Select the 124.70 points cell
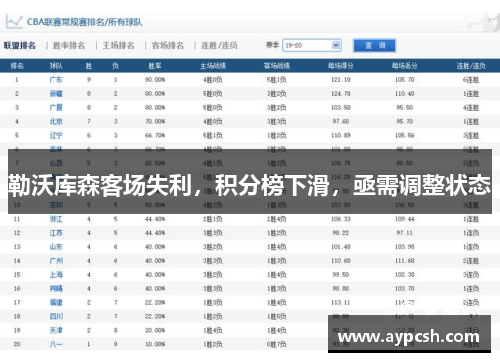This screenshot has height=362, width=500. click(341, 94)
